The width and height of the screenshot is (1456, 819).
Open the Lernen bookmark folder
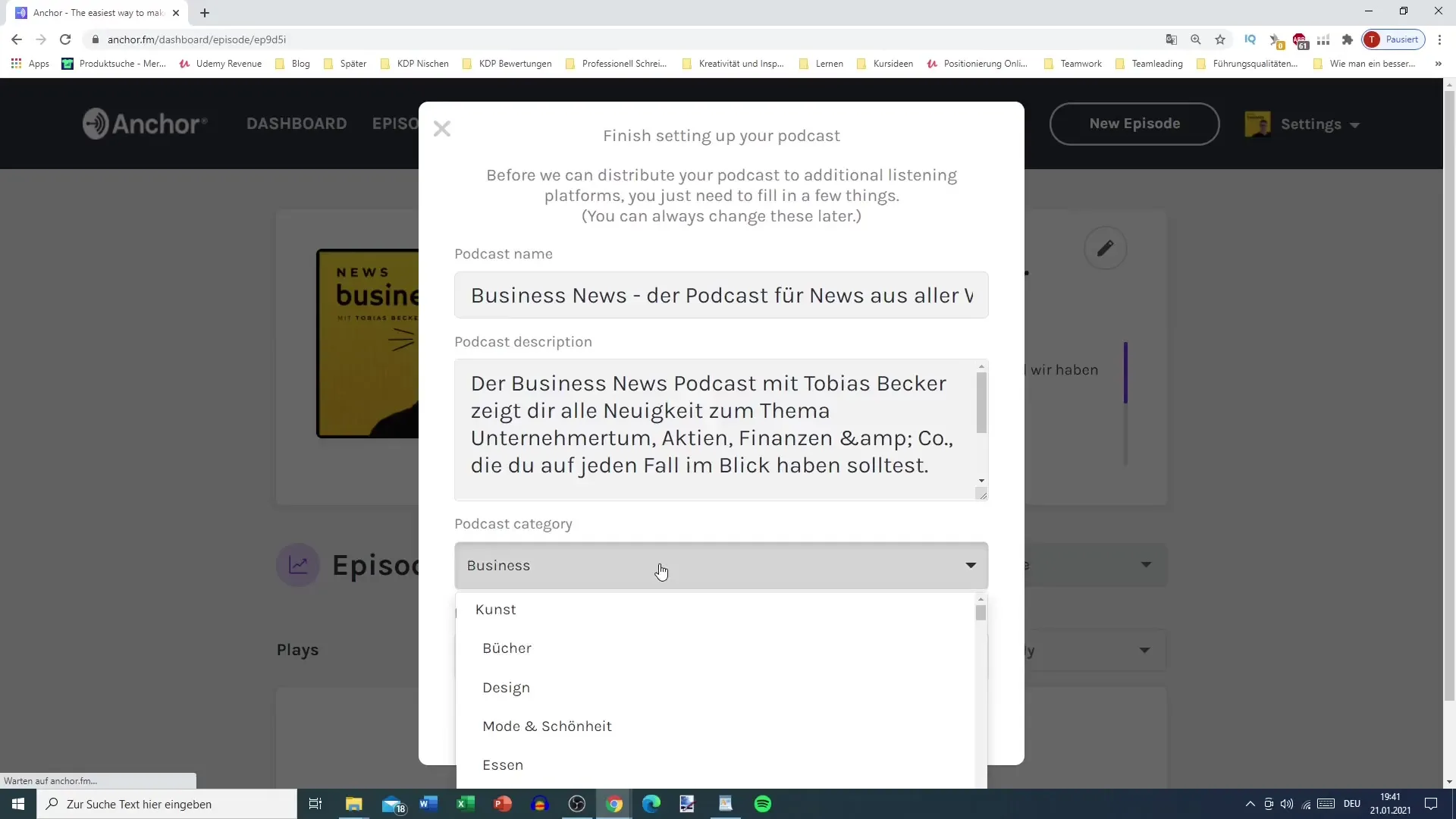(x=821, y=64)
